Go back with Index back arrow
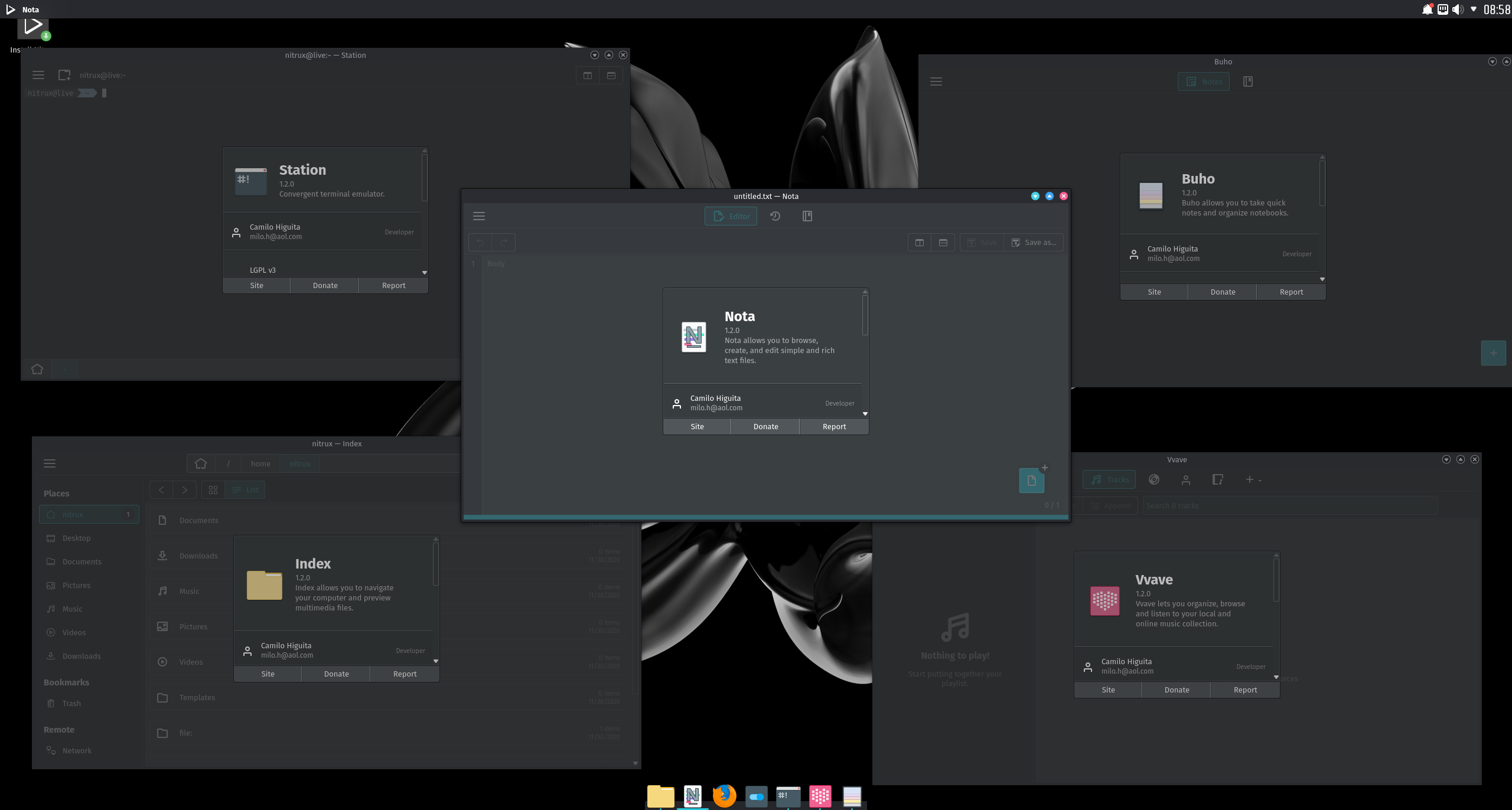The image size is (1512, 810). pos(161,489)
